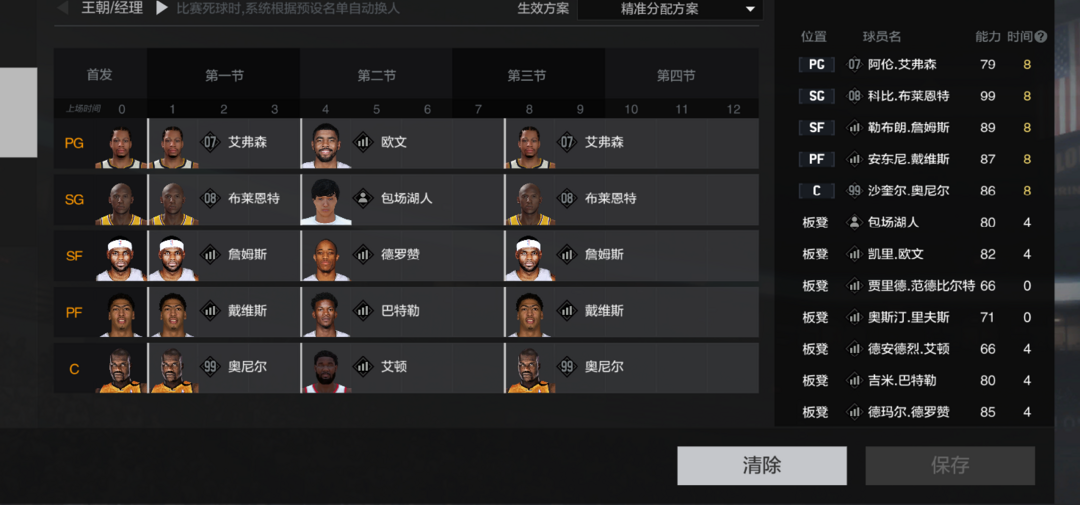The width and height of the screenshot is (1080, 505).
Task: Click 99 badge of 奥尼尔 in third quarter
Action: tap(567, 367)
